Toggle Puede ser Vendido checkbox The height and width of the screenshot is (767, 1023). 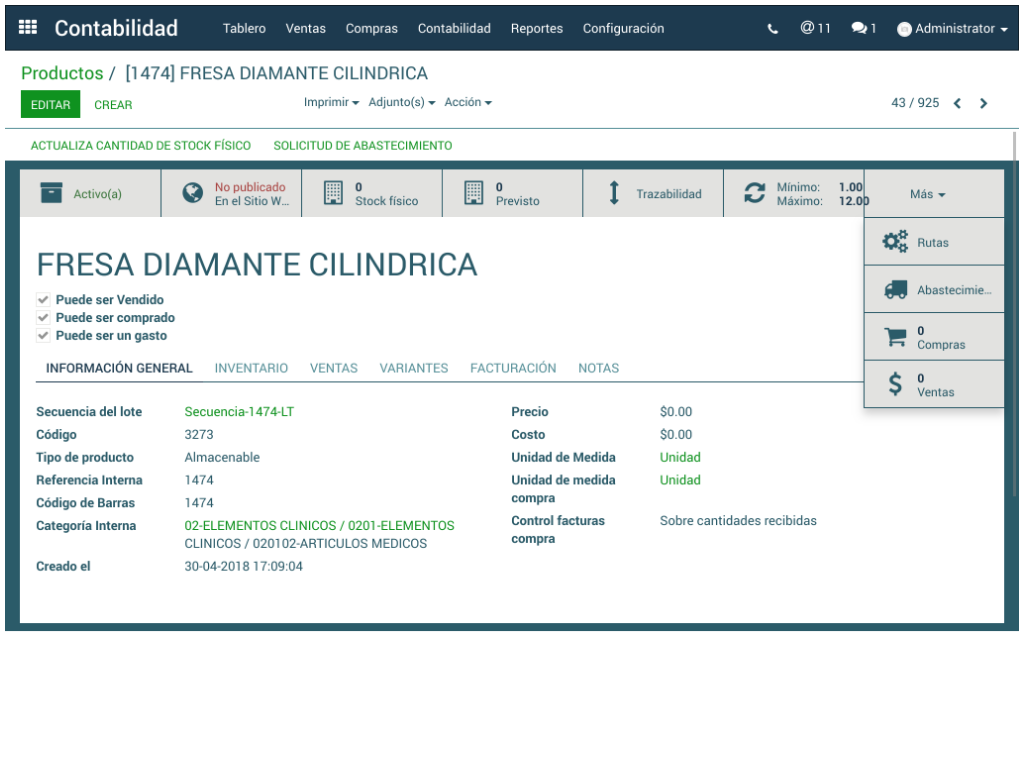point(43,299)
